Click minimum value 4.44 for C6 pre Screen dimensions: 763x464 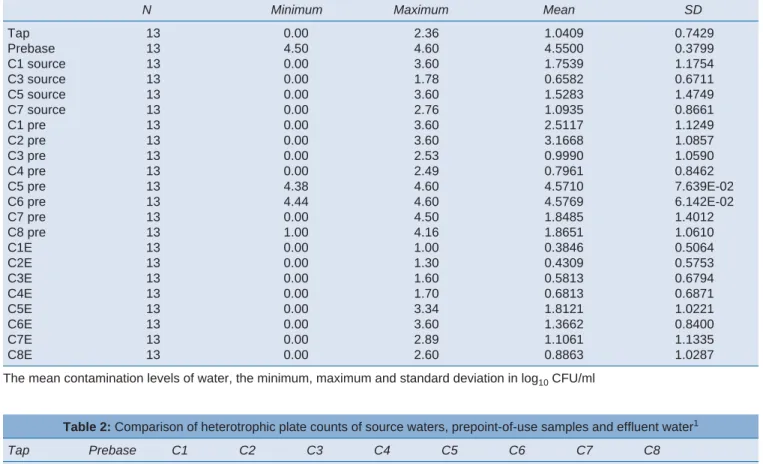(296, 202)
